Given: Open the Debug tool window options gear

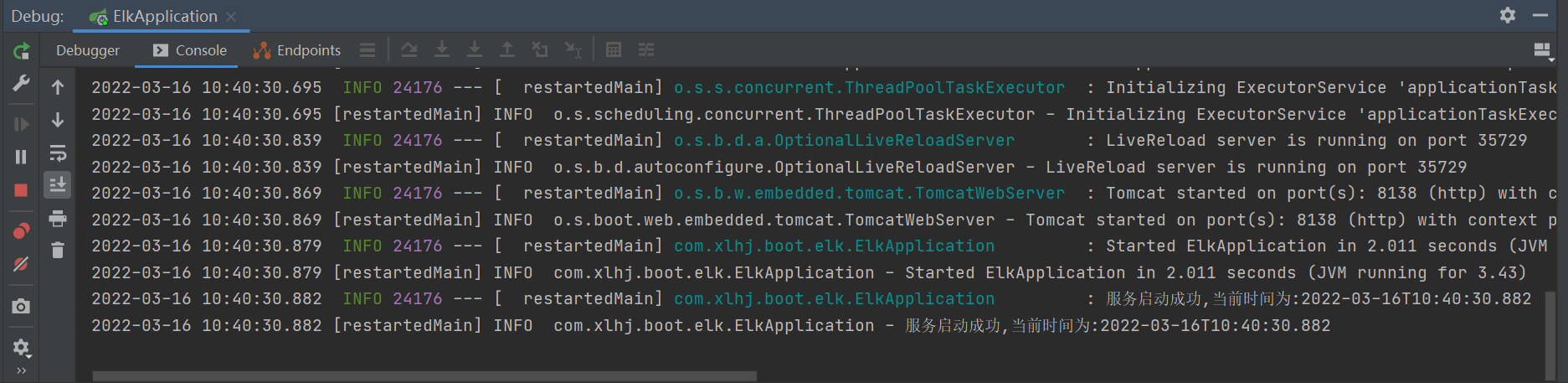Looking at the screenshot, I should point(1508,15).
